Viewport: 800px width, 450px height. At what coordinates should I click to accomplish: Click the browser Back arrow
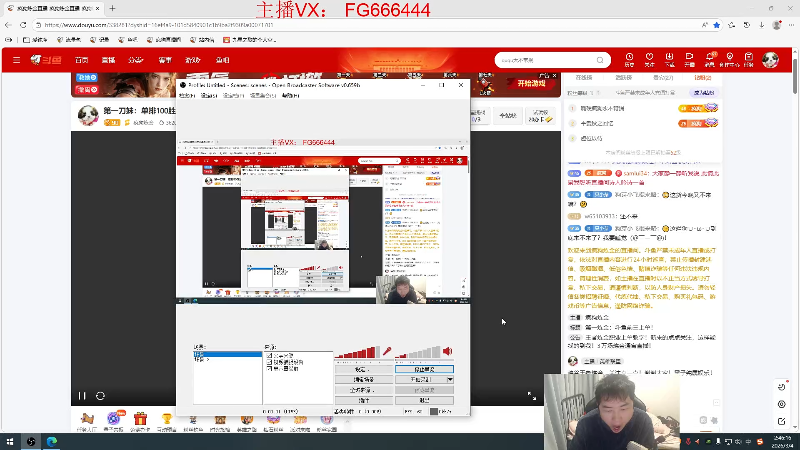pos(8,24)
